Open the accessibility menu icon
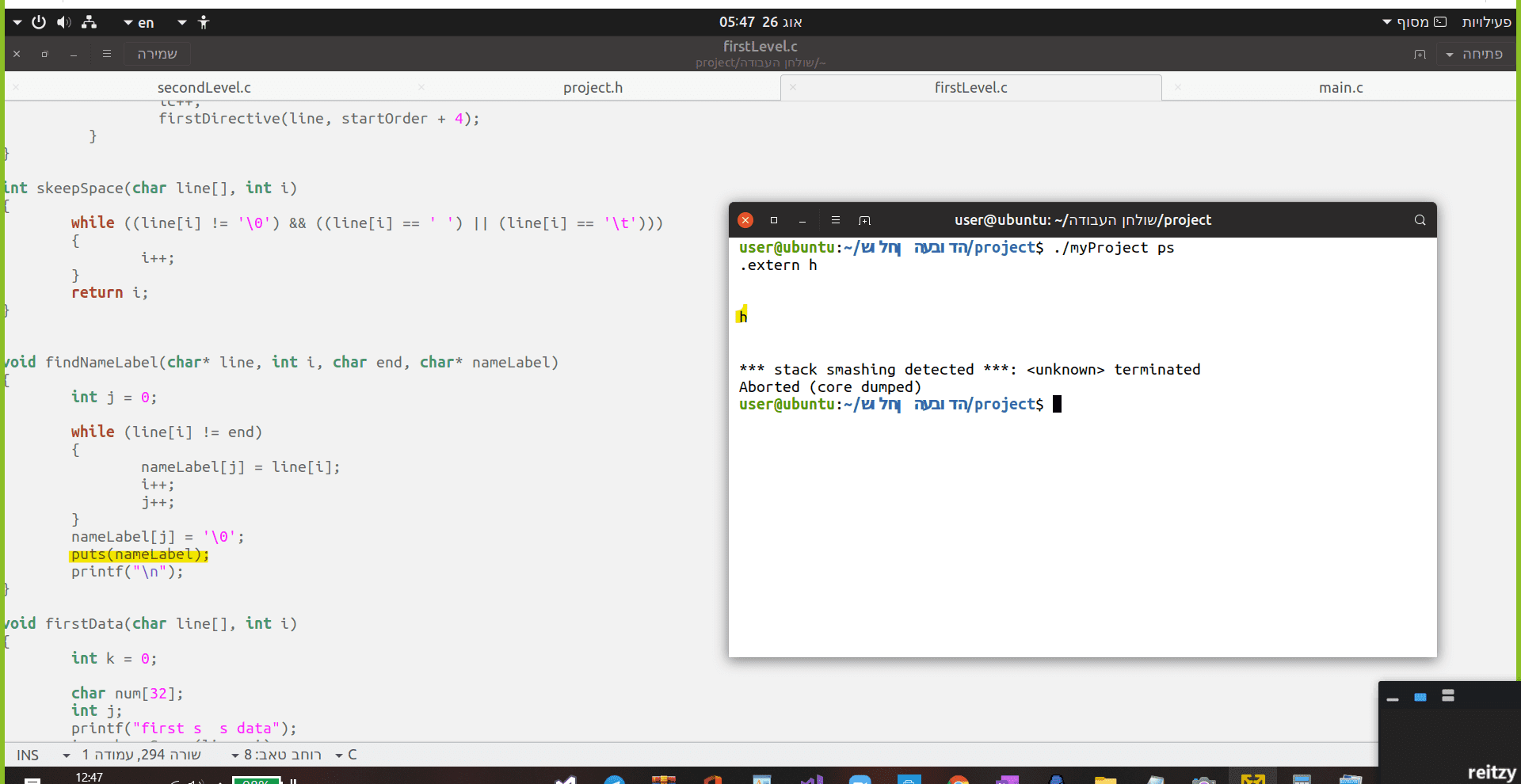The image size is (1521, 784). pyautogui.click(x=204, y=22)
